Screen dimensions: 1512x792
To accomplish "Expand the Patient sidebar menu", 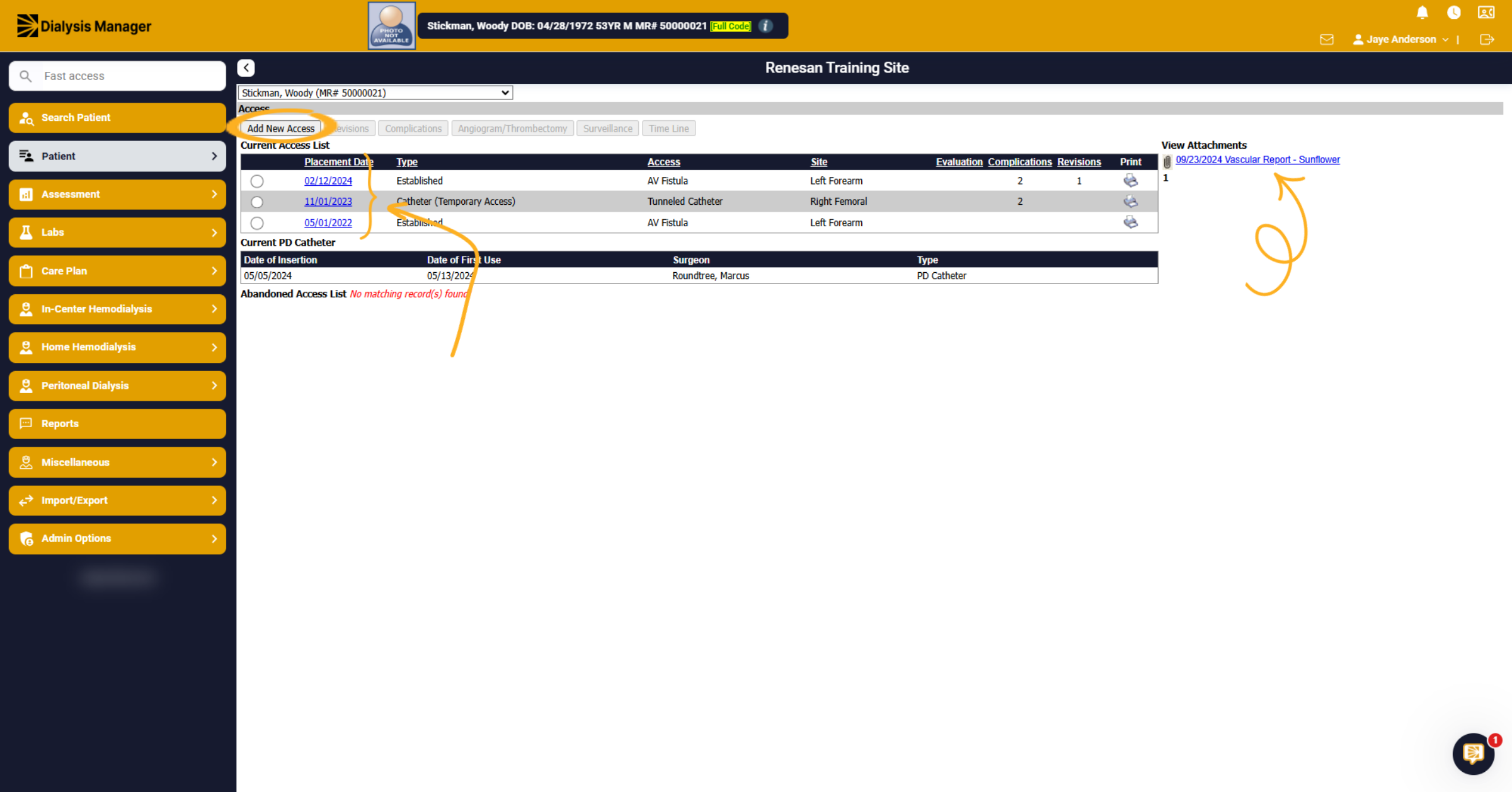I will click(x=117, y=156).
